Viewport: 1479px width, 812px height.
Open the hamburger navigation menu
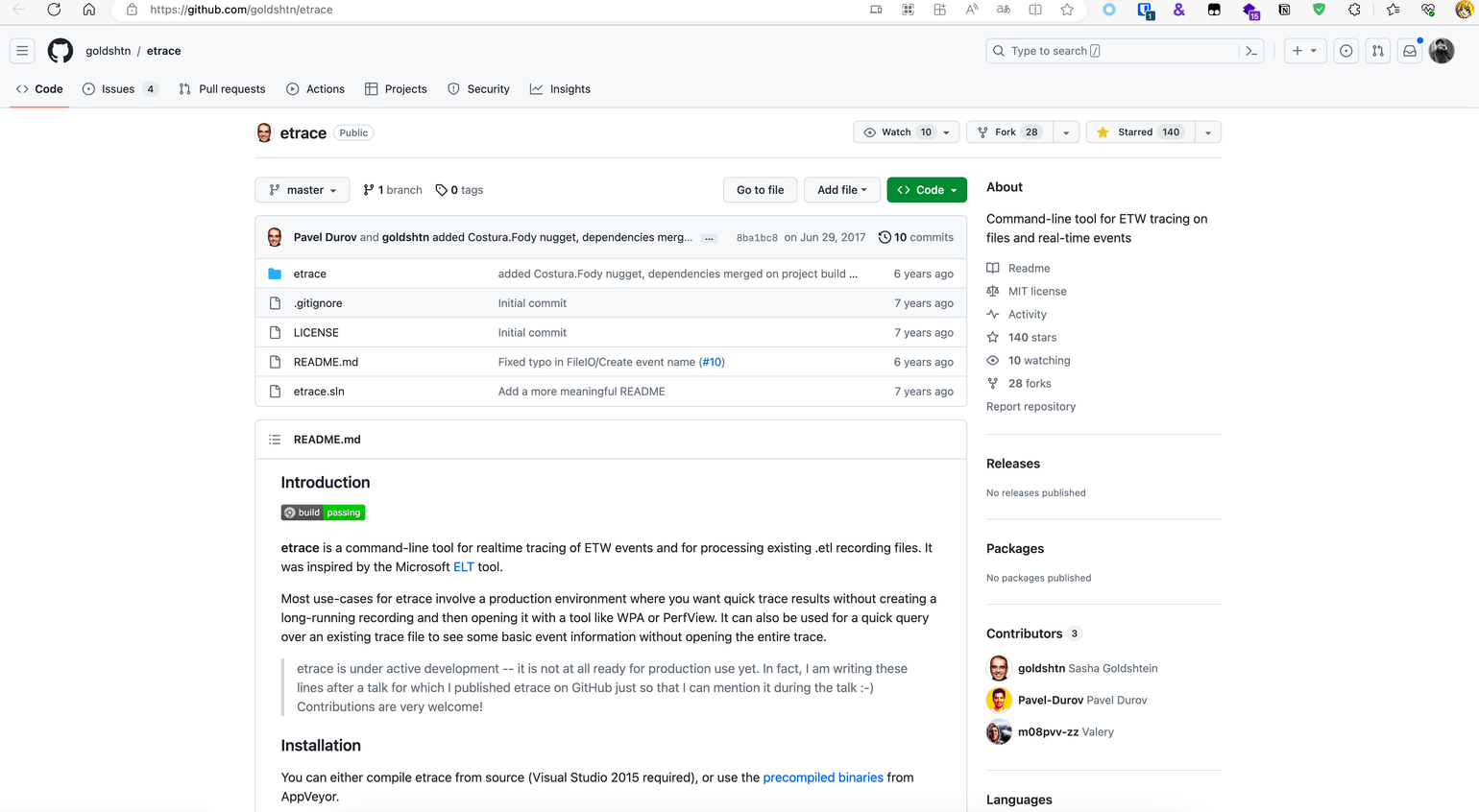pyautogui.click(x=22, y=51)
